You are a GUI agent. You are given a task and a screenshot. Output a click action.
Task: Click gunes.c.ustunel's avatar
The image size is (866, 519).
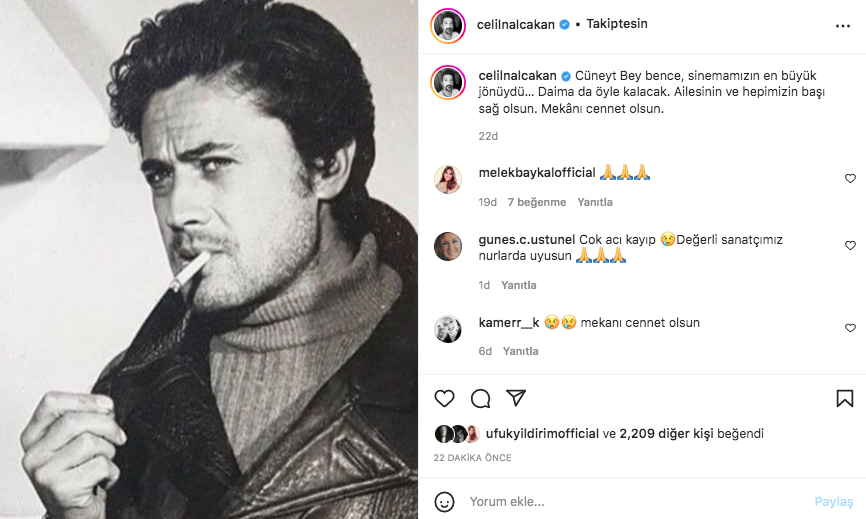(447, 245)
